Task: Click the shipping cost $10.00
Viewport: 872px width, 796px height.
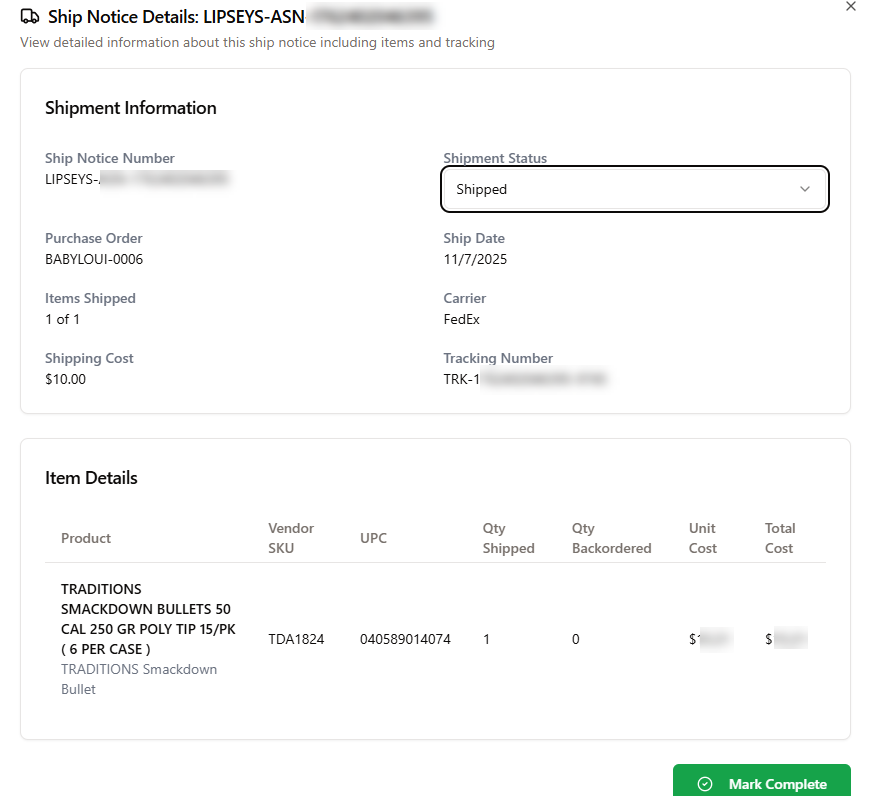Action: 66,379
